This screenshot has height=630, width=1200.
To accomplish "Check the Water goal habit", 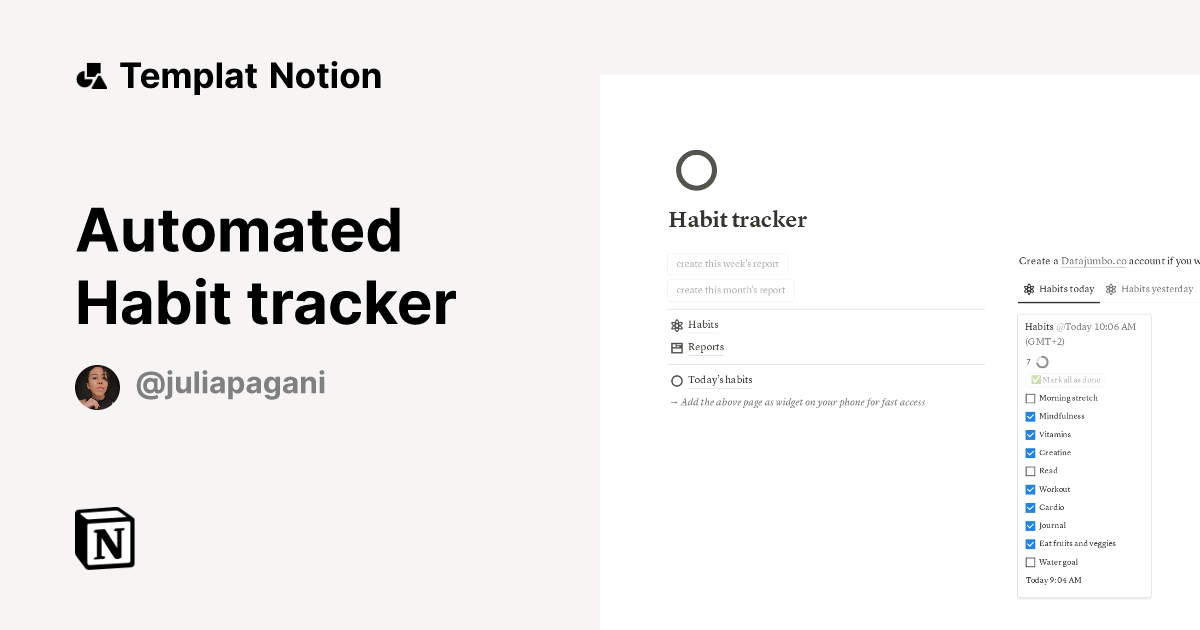I will pos(1031,562).
